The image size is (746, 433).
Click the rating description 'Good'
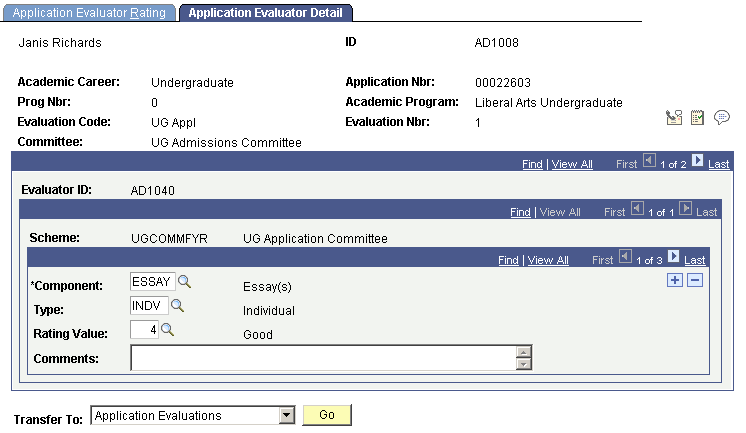pos(258,335)
